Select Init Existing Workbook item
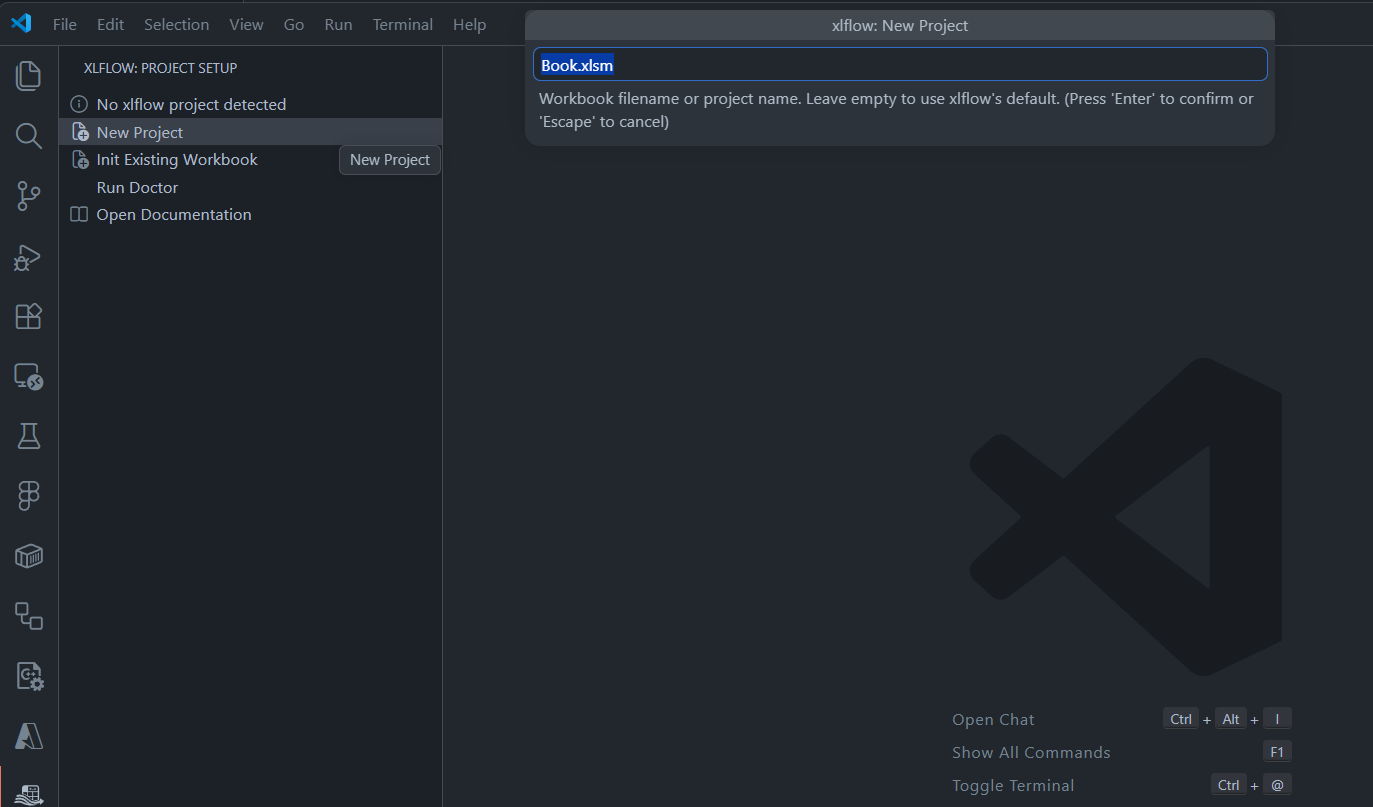 250,160
